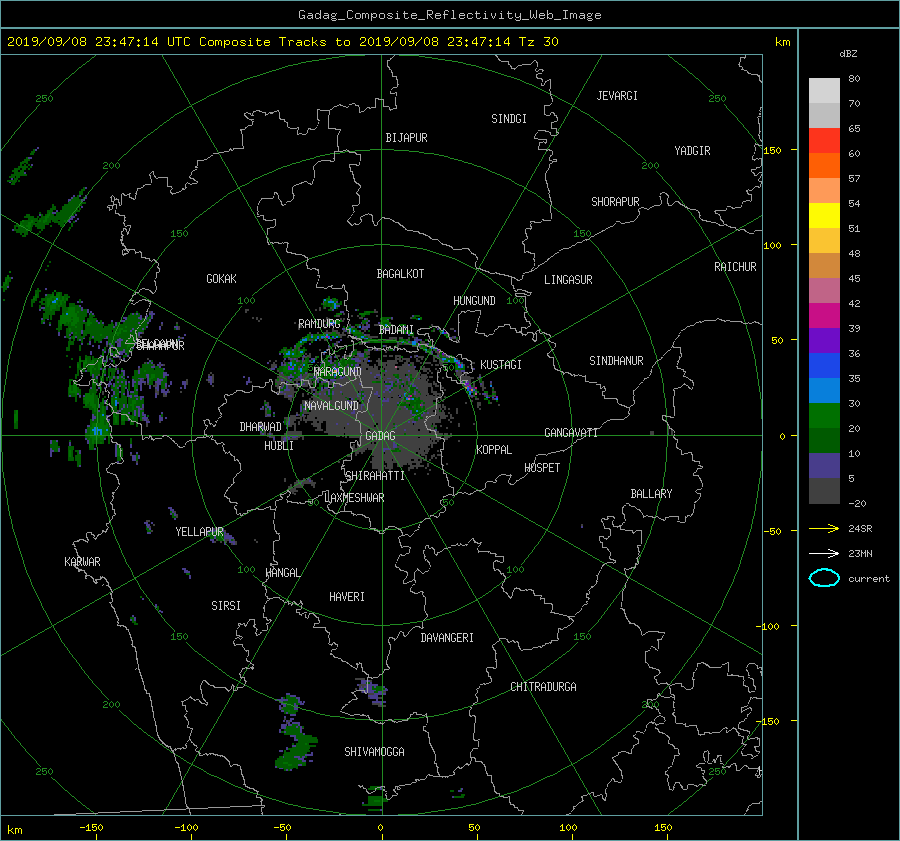Click the SHORAPUR city label
900x841 pixels.
coord(615,202)
